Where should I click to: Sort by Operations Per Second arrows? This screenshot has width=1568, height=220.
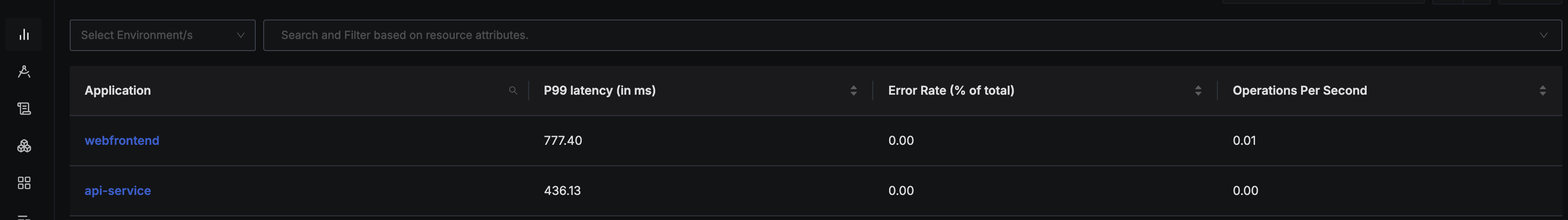(x=1542, y=91)
